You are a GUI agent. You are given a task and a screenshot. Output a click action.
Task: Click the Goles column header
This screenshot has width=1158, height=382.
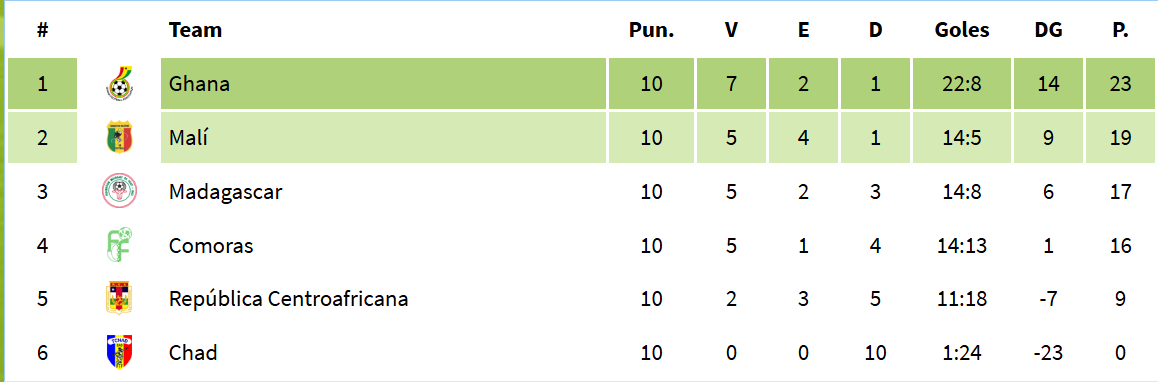[x=962, y=30]
